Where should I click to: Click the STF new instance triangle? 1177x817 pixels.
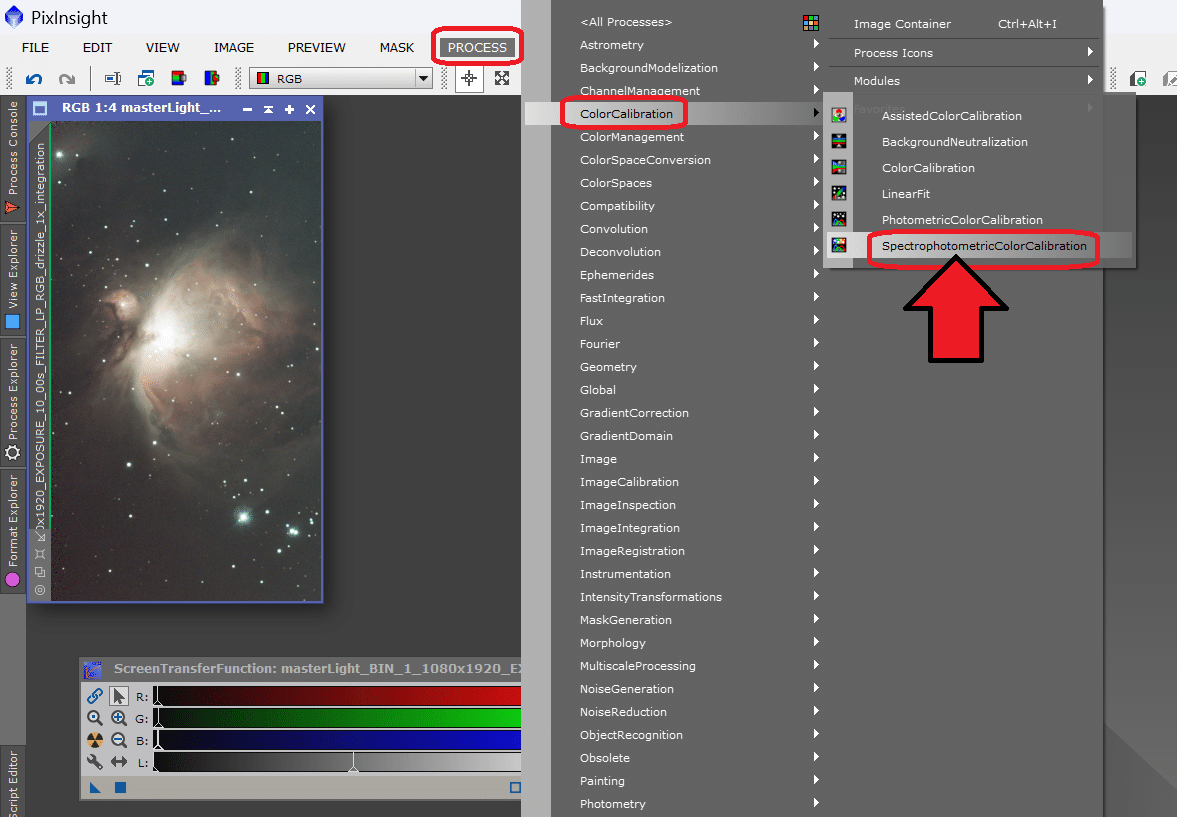(95, 787)
